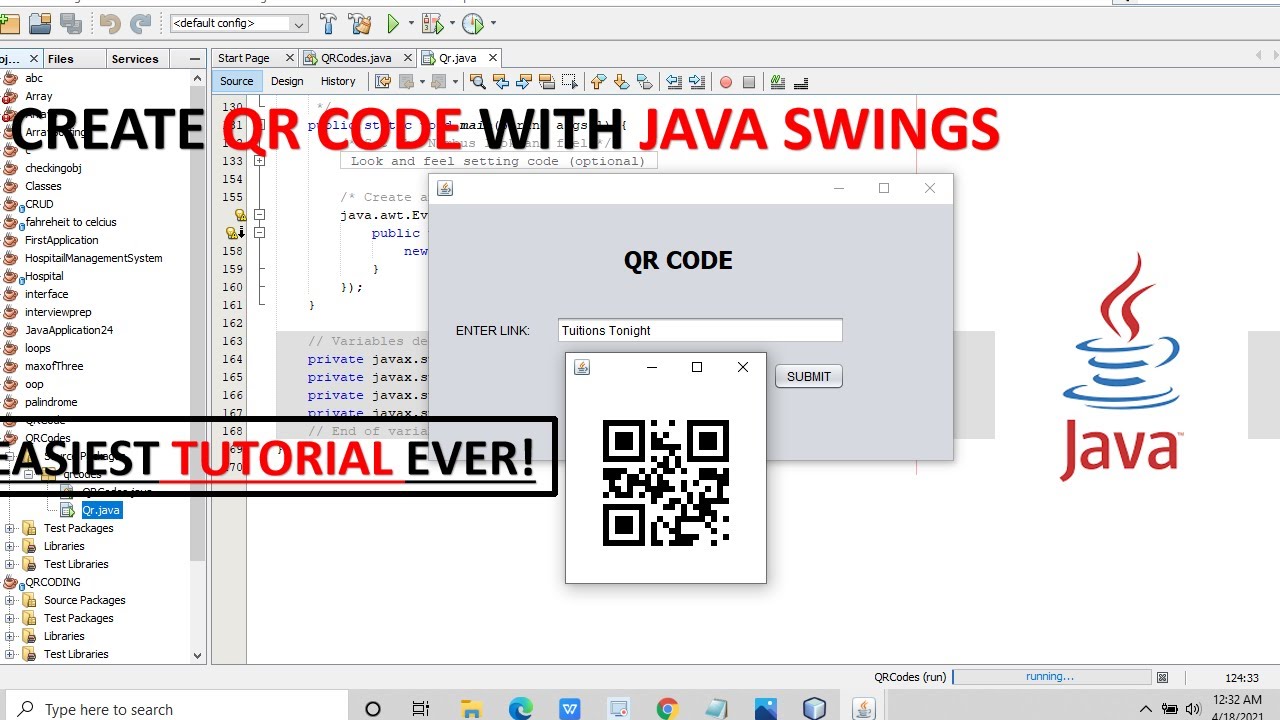The width and height of the screenshot is (1280, 720).
Task: Click SUBMIT in QR CODE window
Action: coord(809,376)
